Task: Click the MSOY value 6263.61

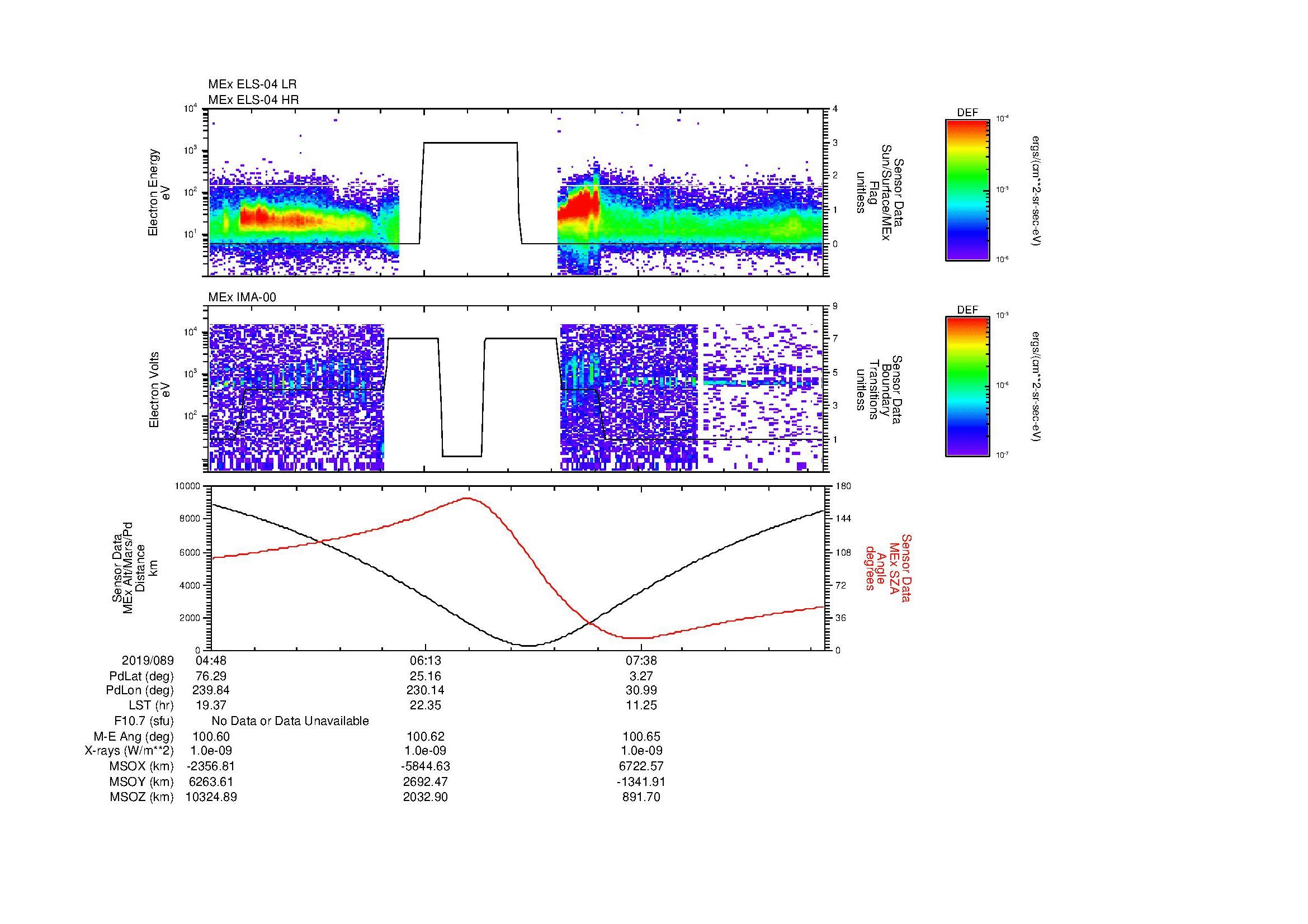Action: [211, 781]
